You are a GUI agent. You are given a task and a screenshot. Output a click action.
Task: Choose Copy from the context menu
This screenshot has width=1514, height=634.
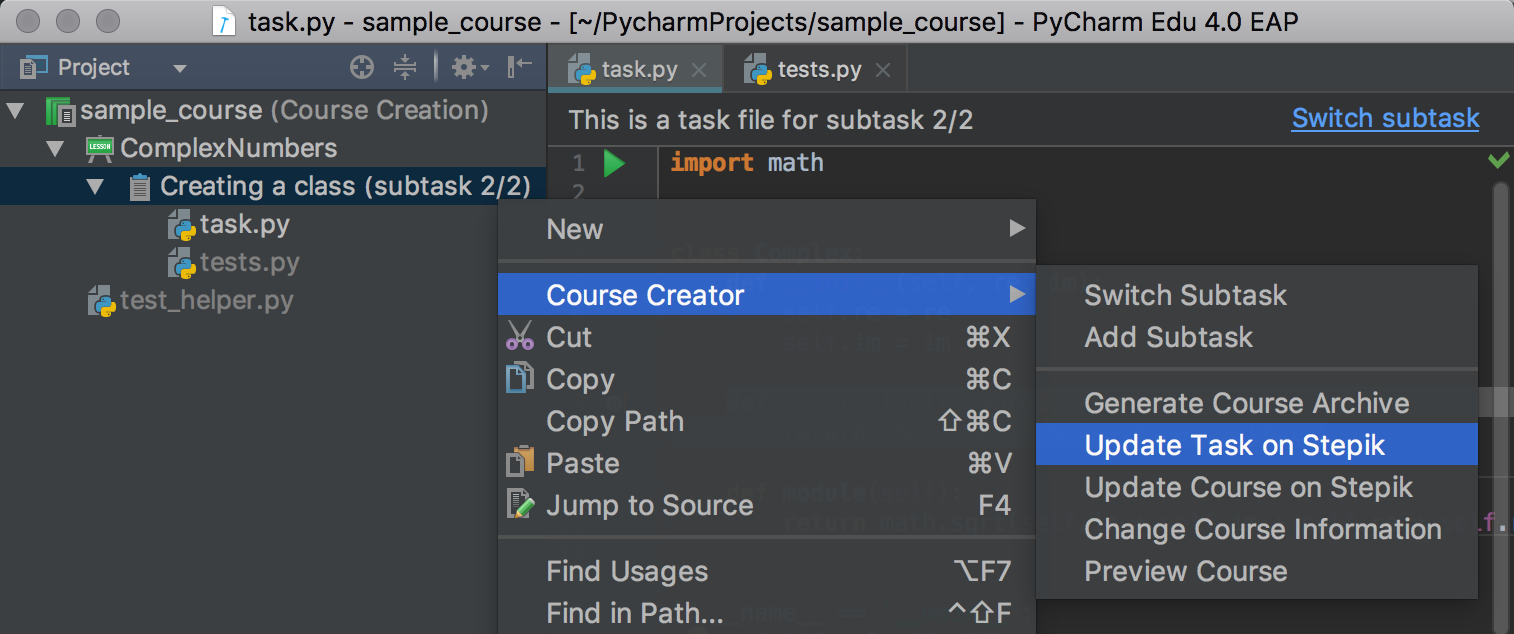(767, 379)
